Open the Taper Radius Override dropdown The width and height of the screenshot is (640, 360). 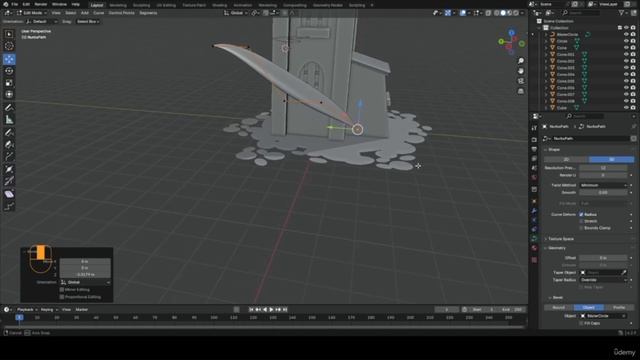tap(603, 280)
